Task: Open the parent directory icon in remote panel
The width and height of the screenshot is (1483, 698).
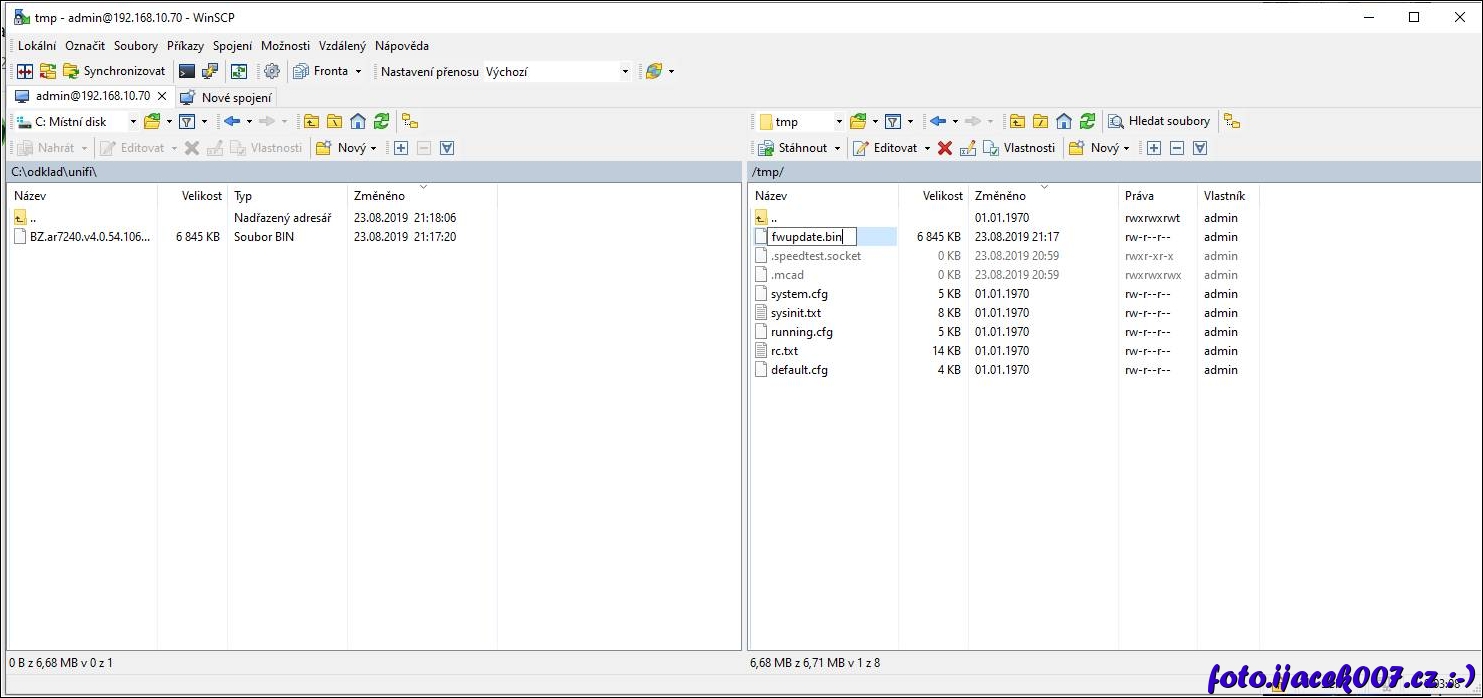Action: (1017, 121)
